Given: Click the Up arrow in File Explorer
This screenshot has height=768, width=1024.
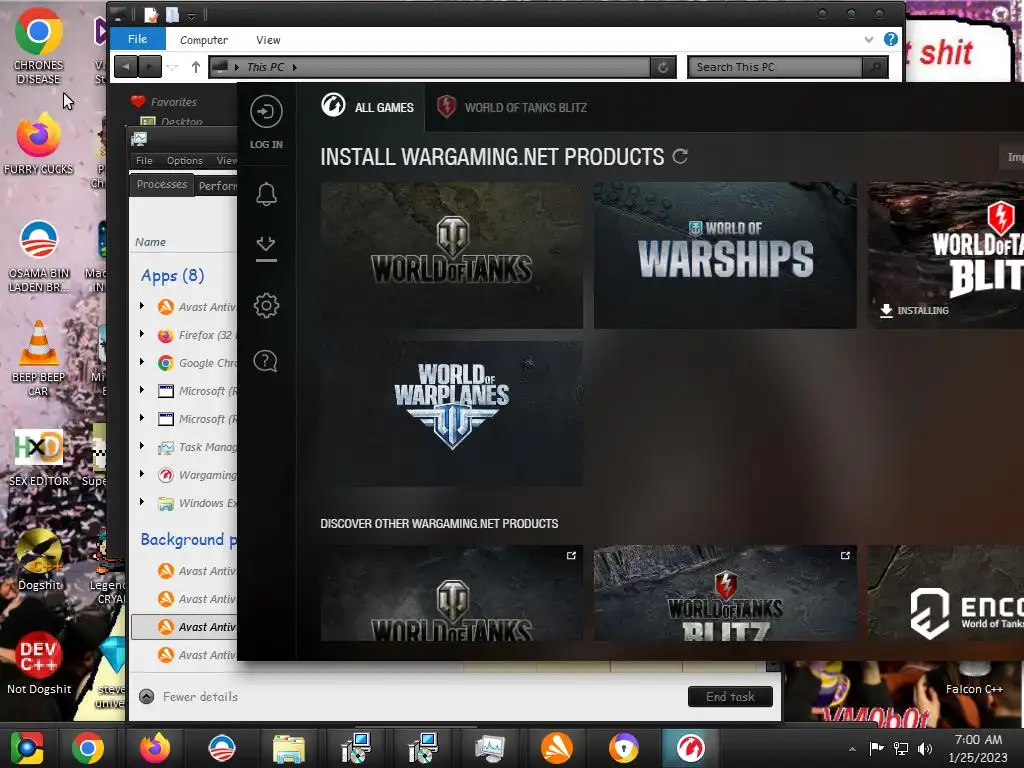Looking at the screenshot, I should pos(195,67).
